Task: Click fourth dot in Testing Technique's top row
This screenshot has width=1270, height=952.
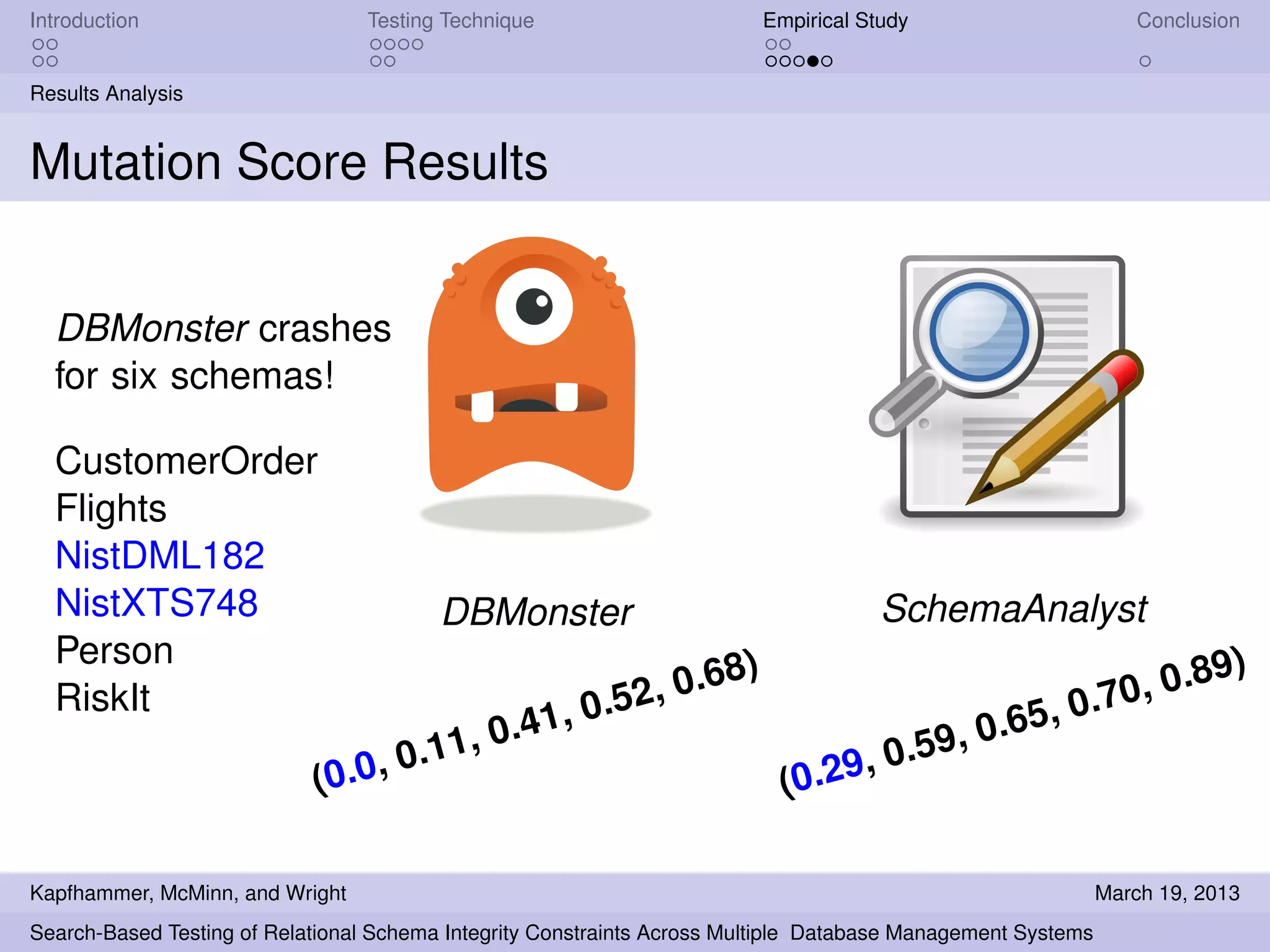Action: point(417,44)
